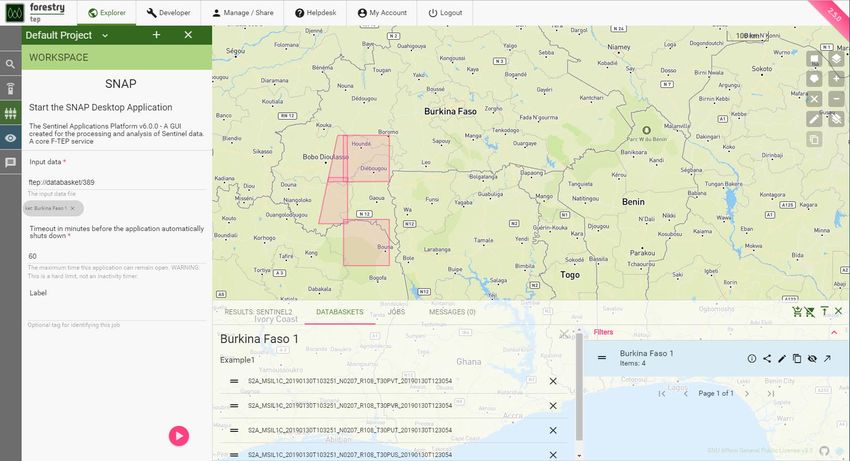Viewport: 850px width, 461px height.
Task: Open the GitHub link icon
Action: click(x=824, y=451)
